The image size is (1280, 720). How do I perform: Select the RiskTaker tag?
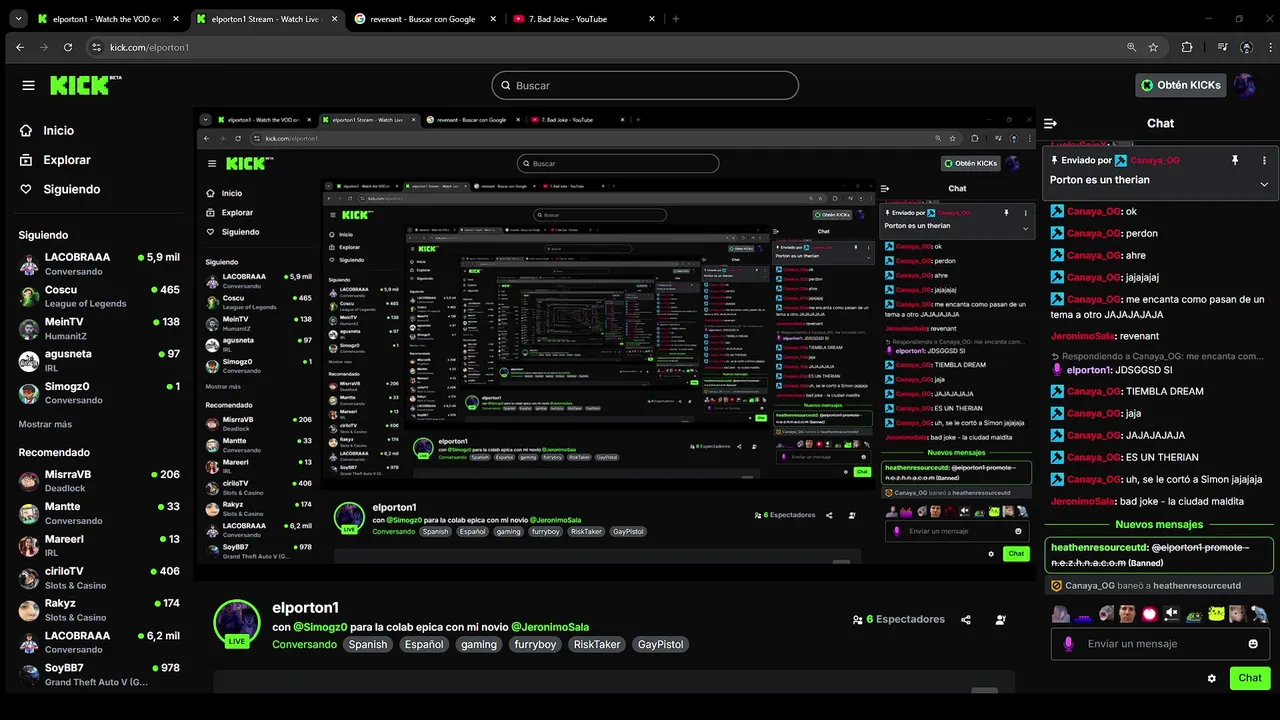[x=597, y=645]
